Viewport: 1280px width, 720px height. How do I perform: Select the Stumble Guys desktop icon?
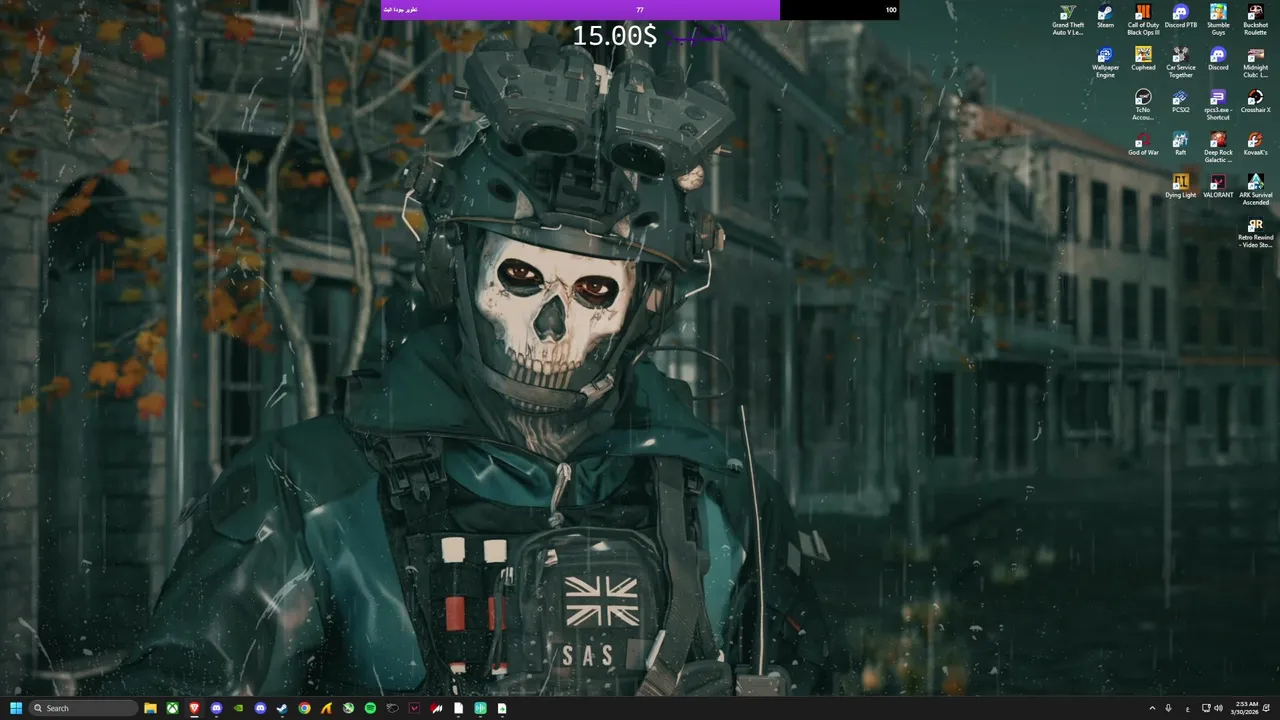pyautogui.click(x=1218, y=20)
